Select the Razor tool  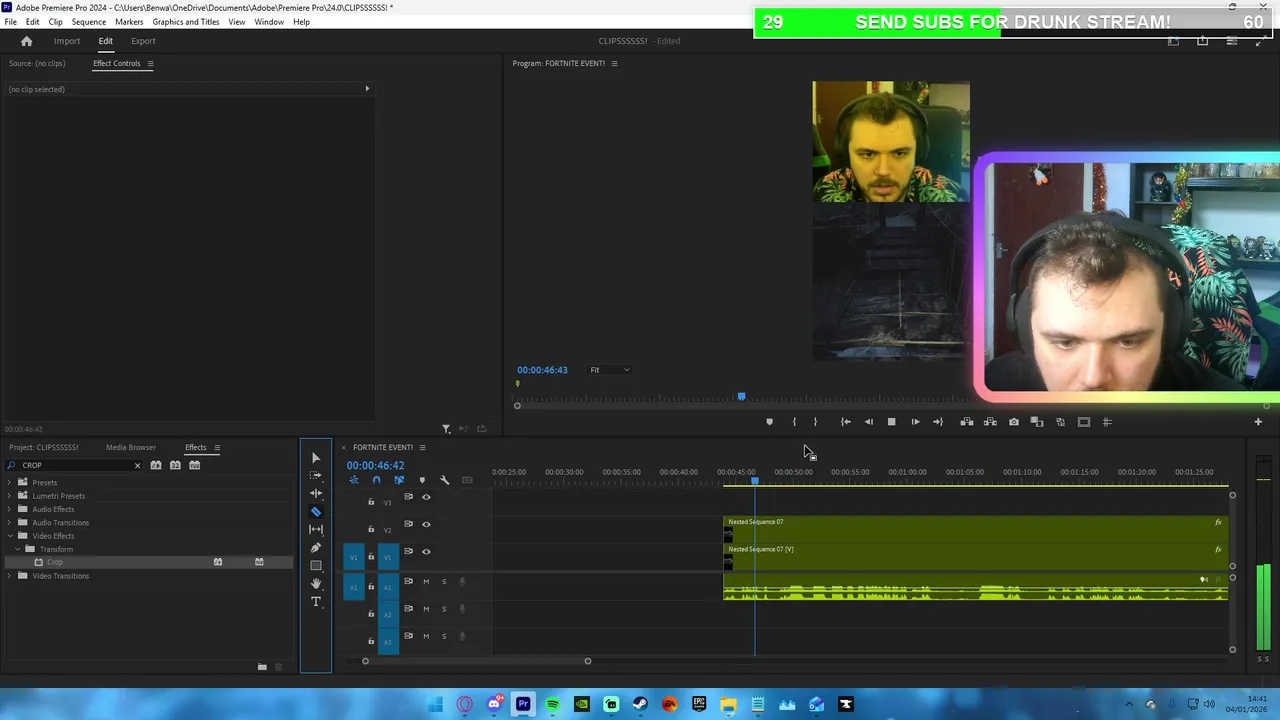[x=316, y=511]
